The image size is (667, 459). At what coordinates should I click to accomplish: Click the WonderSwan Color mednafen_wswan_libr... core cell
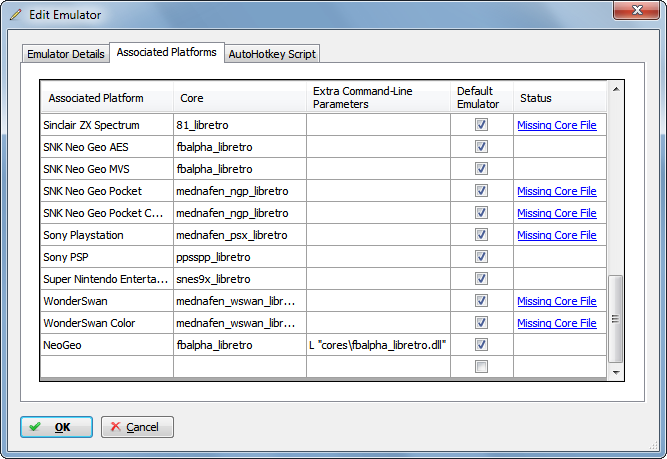point(240,323)
